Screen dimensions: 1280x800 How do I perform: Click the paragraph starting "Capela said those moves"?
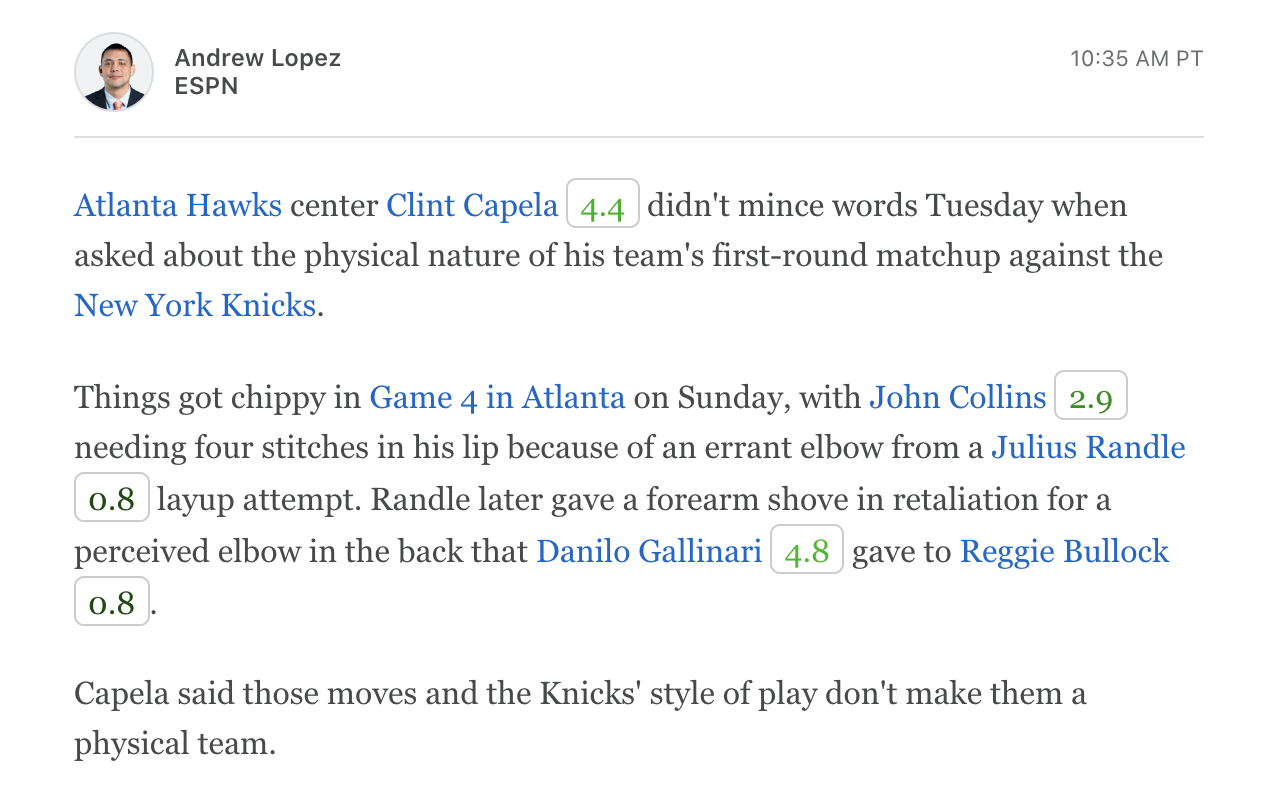580,694
